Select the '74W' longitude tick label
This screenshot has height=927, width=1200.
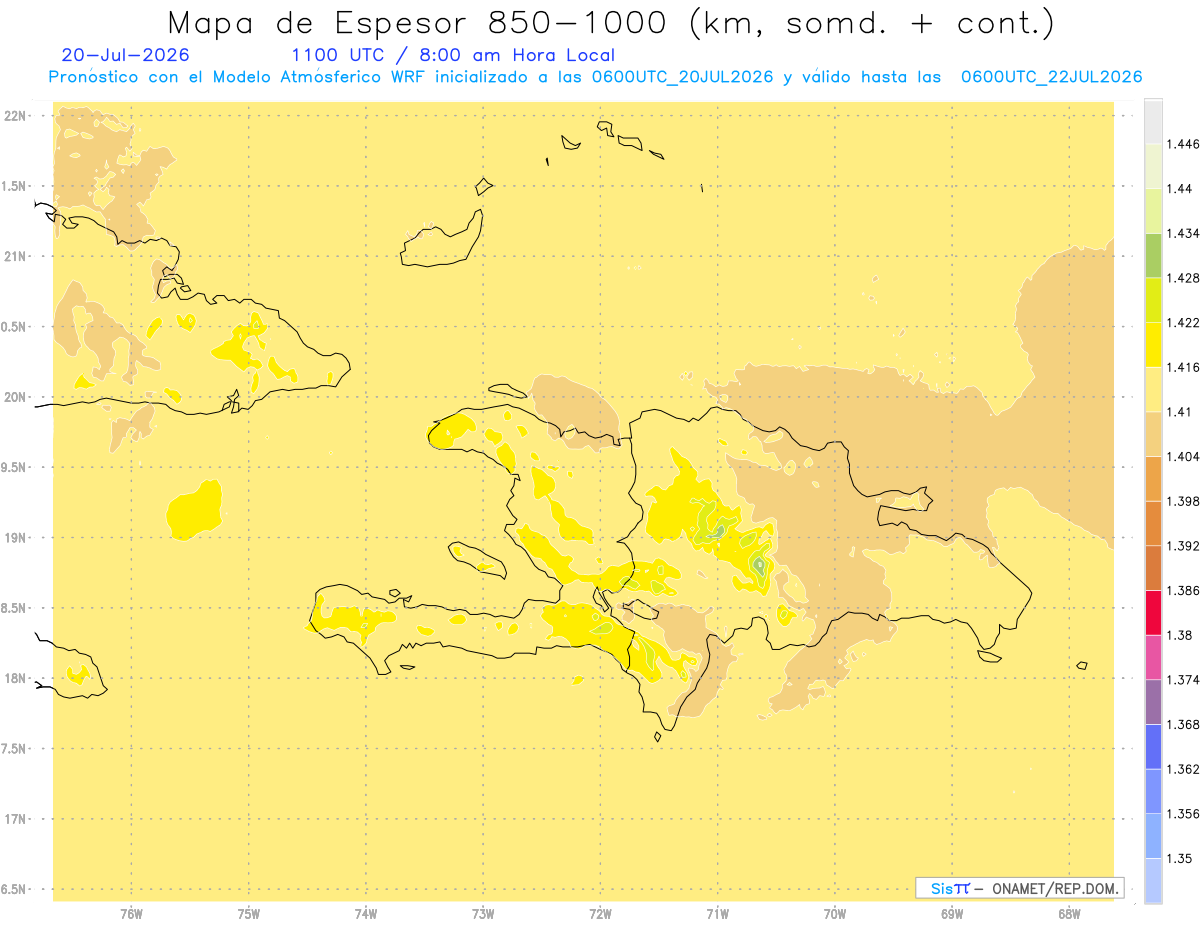[366, 913]
